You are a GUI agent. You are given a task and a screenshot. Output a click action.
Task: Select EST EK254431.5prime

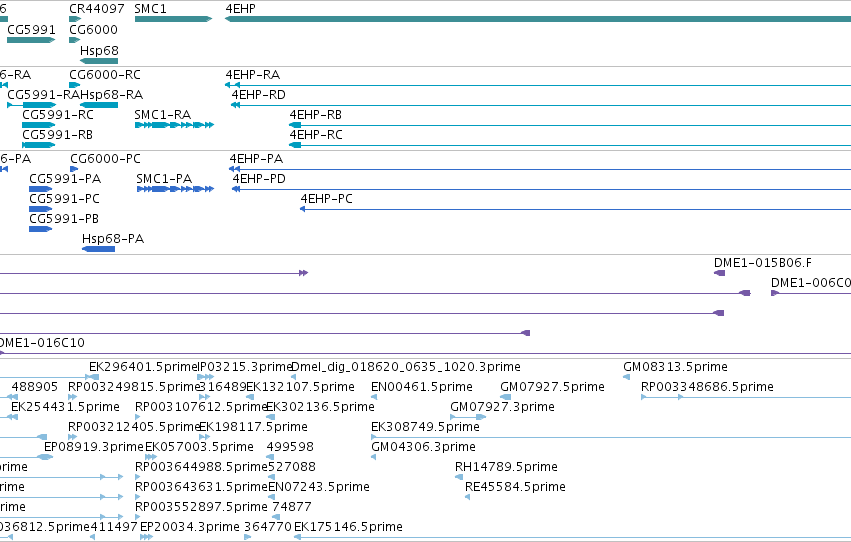14,417
